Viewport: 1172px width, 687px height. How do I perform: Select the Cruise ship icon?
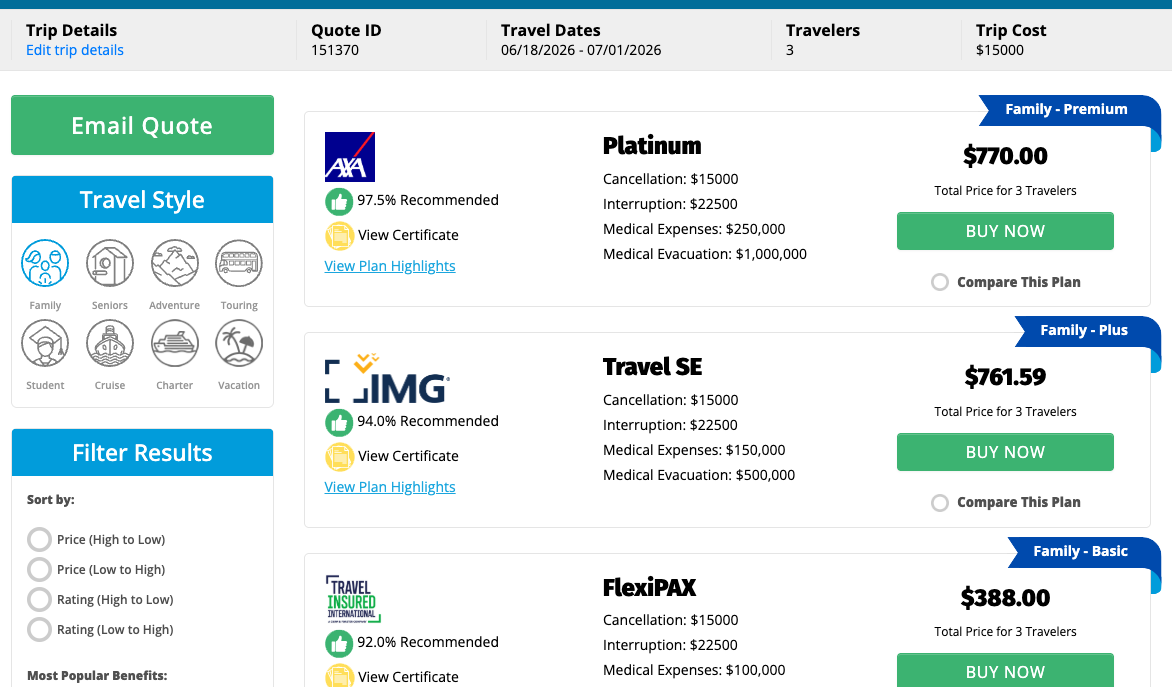click(110, 344)
